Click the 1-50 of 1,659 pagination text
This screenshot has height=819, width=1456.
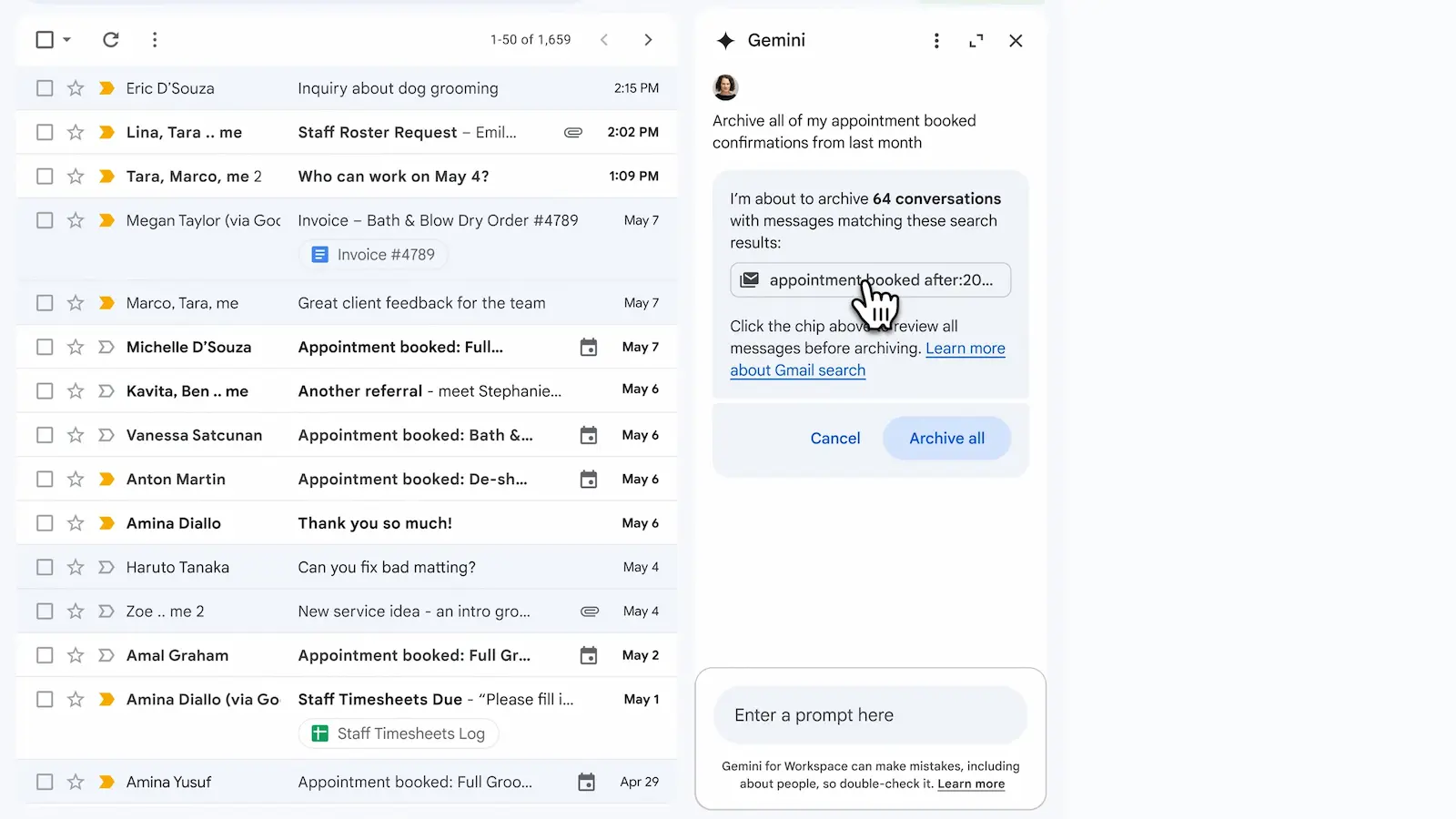[x=531, y=40]
